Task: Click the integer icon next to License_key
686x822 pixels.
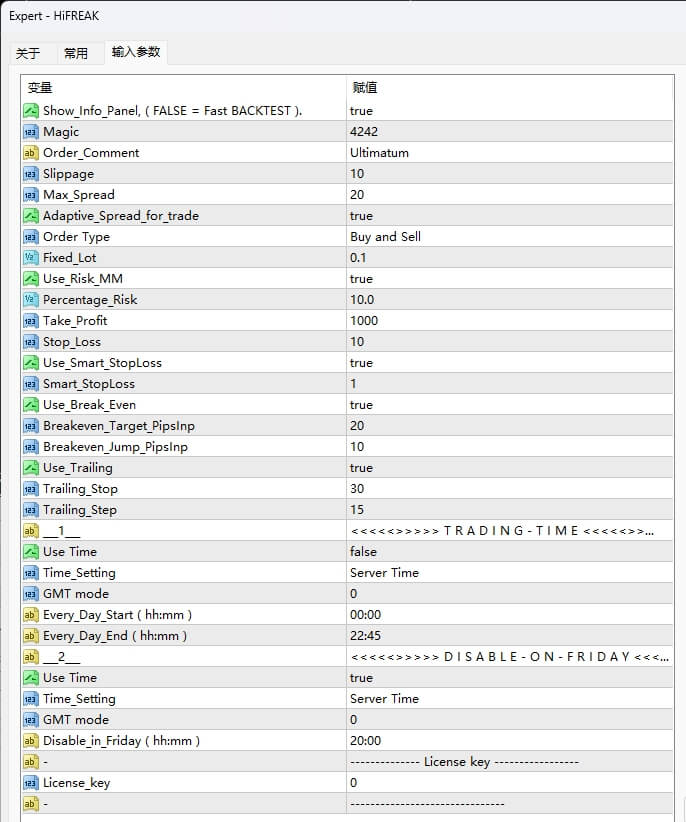Action: 31,783
